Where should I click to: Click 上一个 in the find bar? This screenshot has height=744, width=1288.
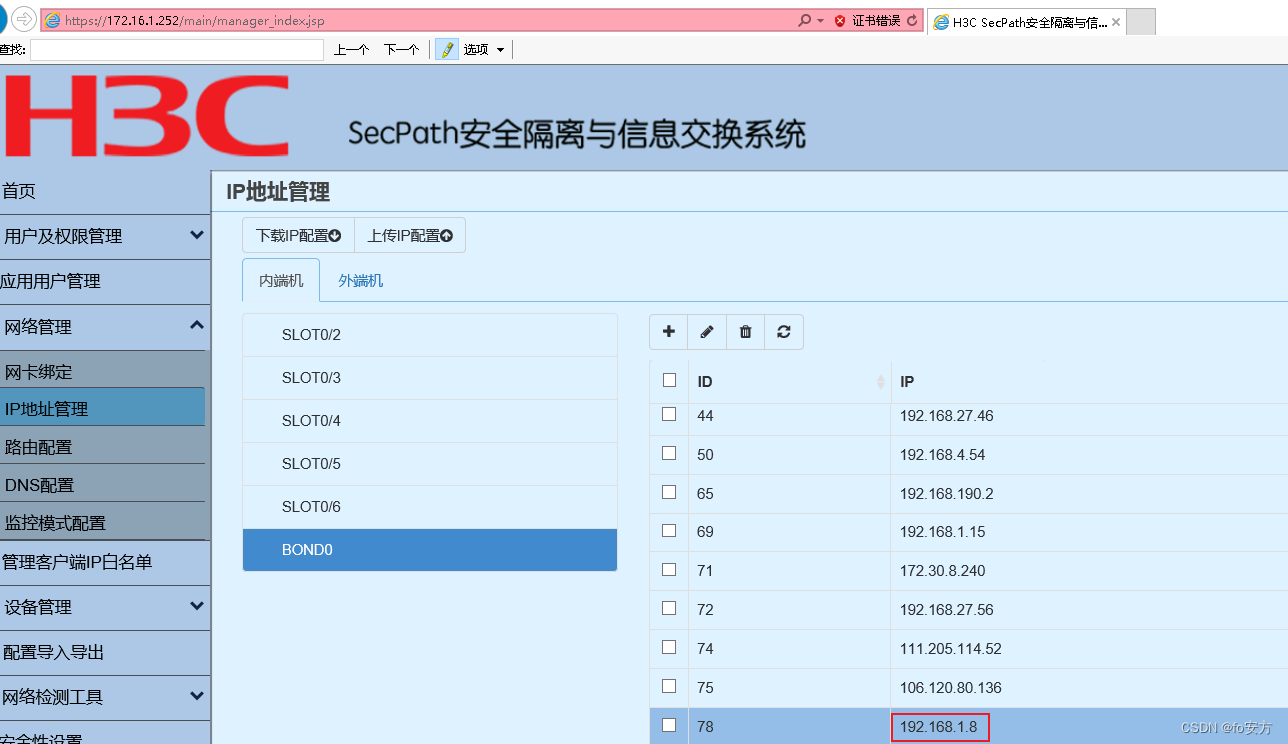click(351, 49)
